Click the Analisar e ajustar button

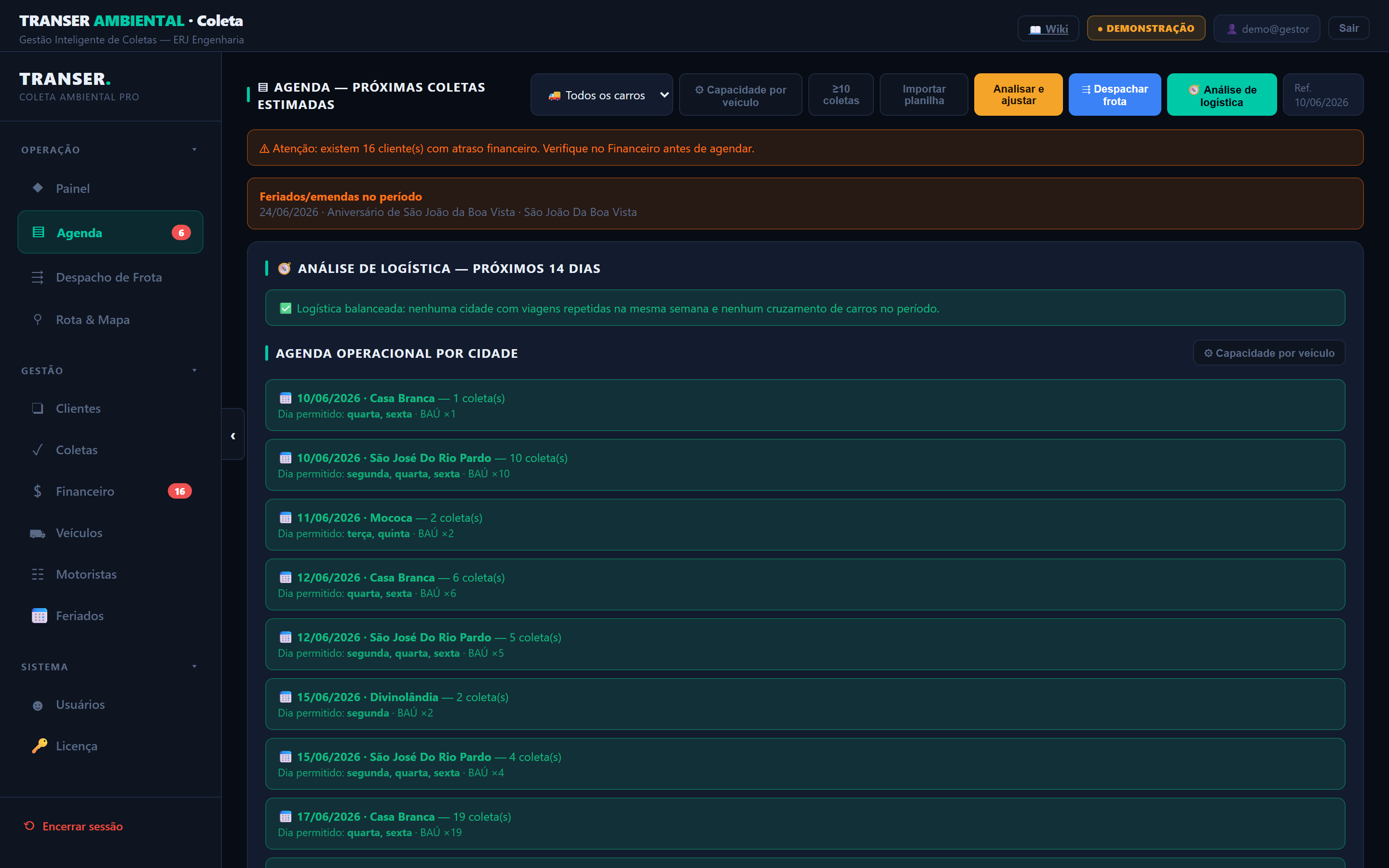(1018, 95)
